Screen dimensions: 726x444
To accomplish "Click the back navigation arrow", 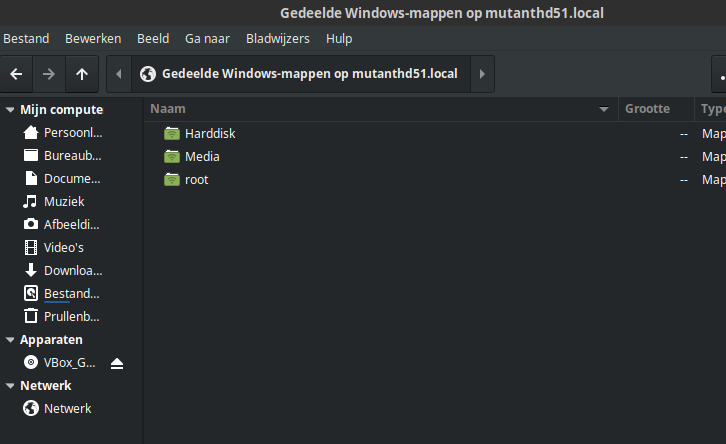I will tap(16, 74).
